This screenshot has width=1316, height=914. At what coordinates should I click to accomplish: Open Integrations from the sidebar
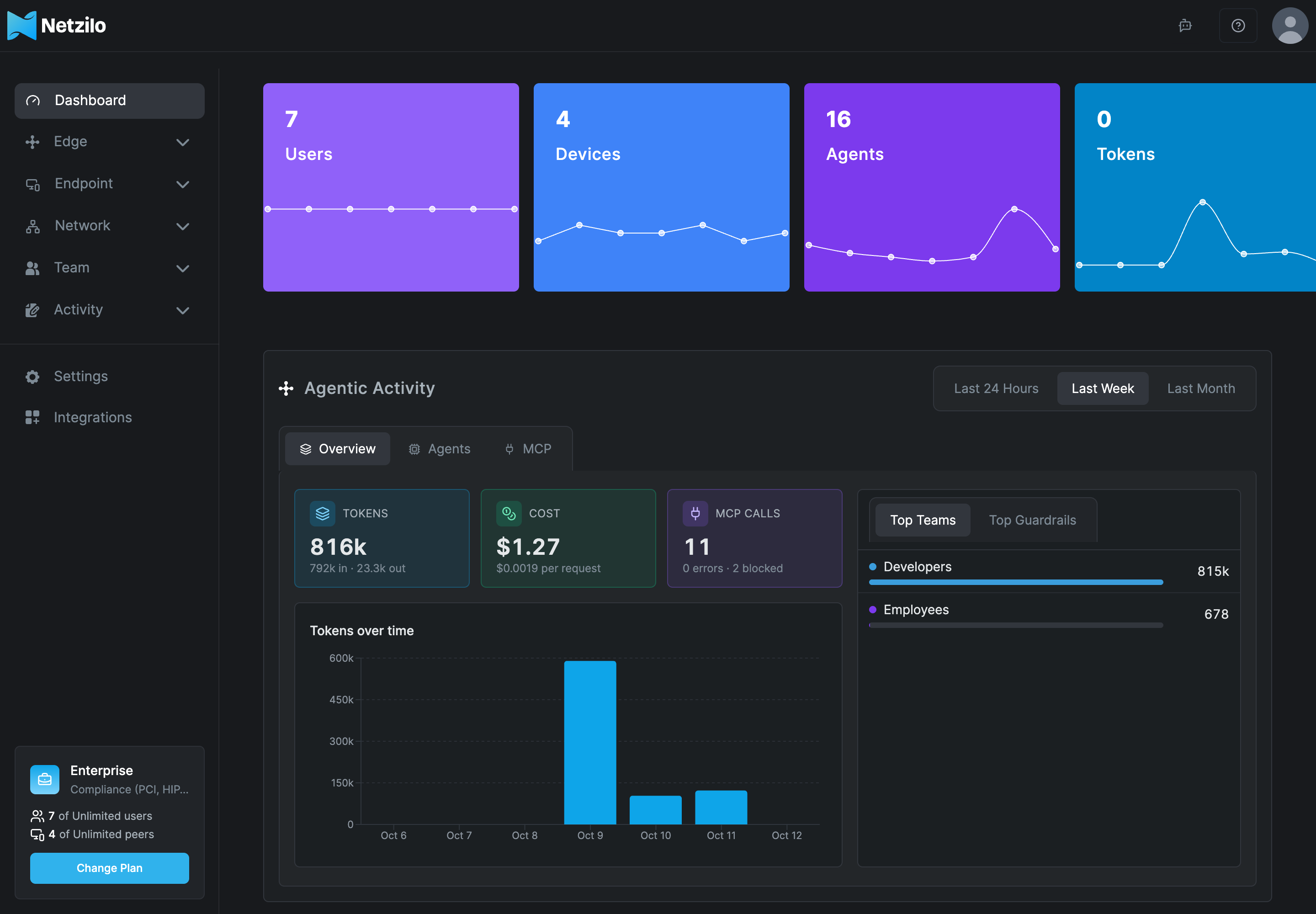pos(93,418)
